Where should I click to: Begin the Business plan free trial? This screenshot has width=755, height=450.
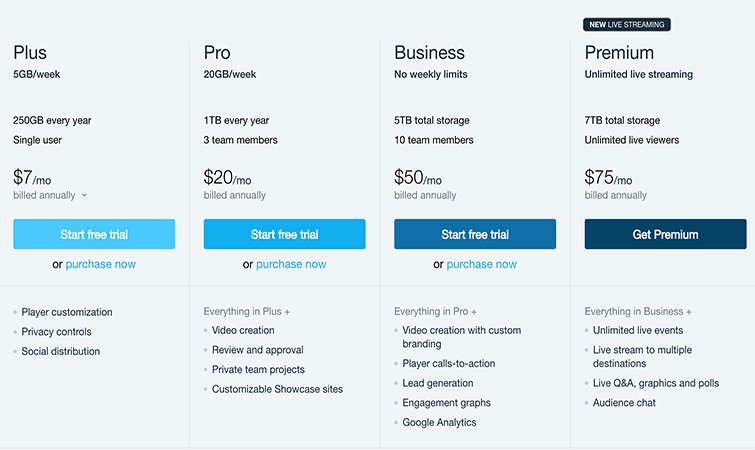click(x=475, y=234)
